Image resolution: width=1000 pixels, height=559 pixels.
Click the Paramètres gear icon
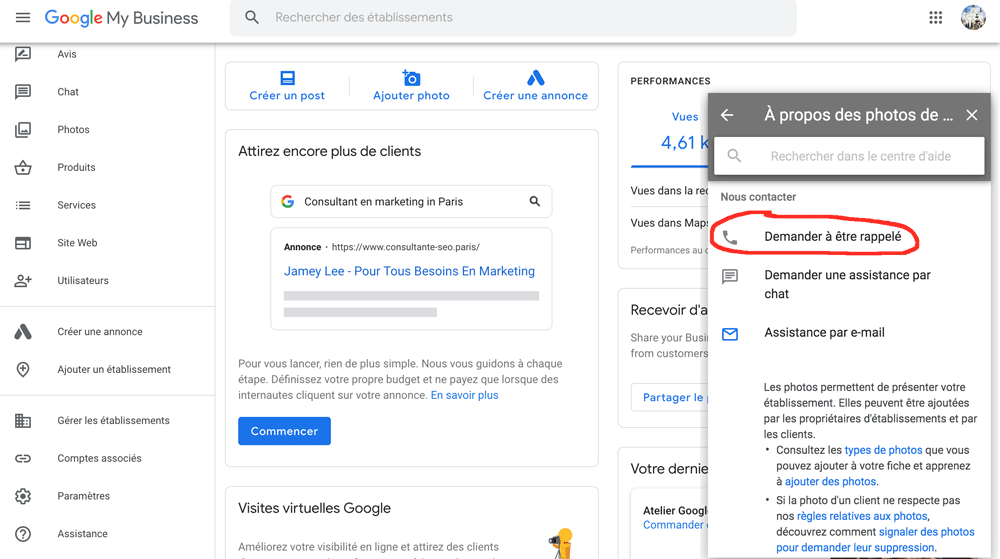click(23, 496)
